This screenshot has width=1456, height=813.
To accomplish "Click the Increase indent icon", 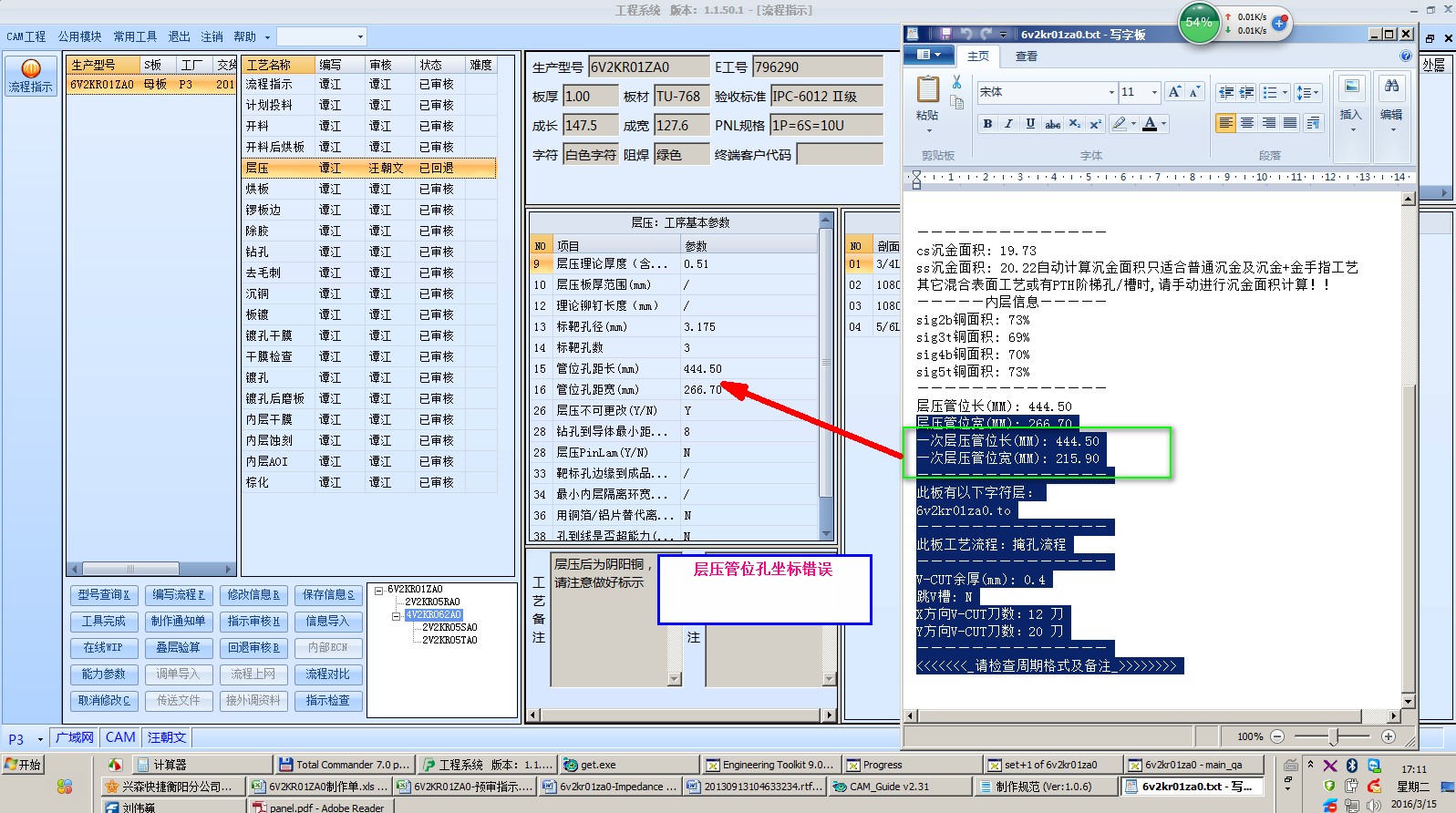I will (1245, 93).
